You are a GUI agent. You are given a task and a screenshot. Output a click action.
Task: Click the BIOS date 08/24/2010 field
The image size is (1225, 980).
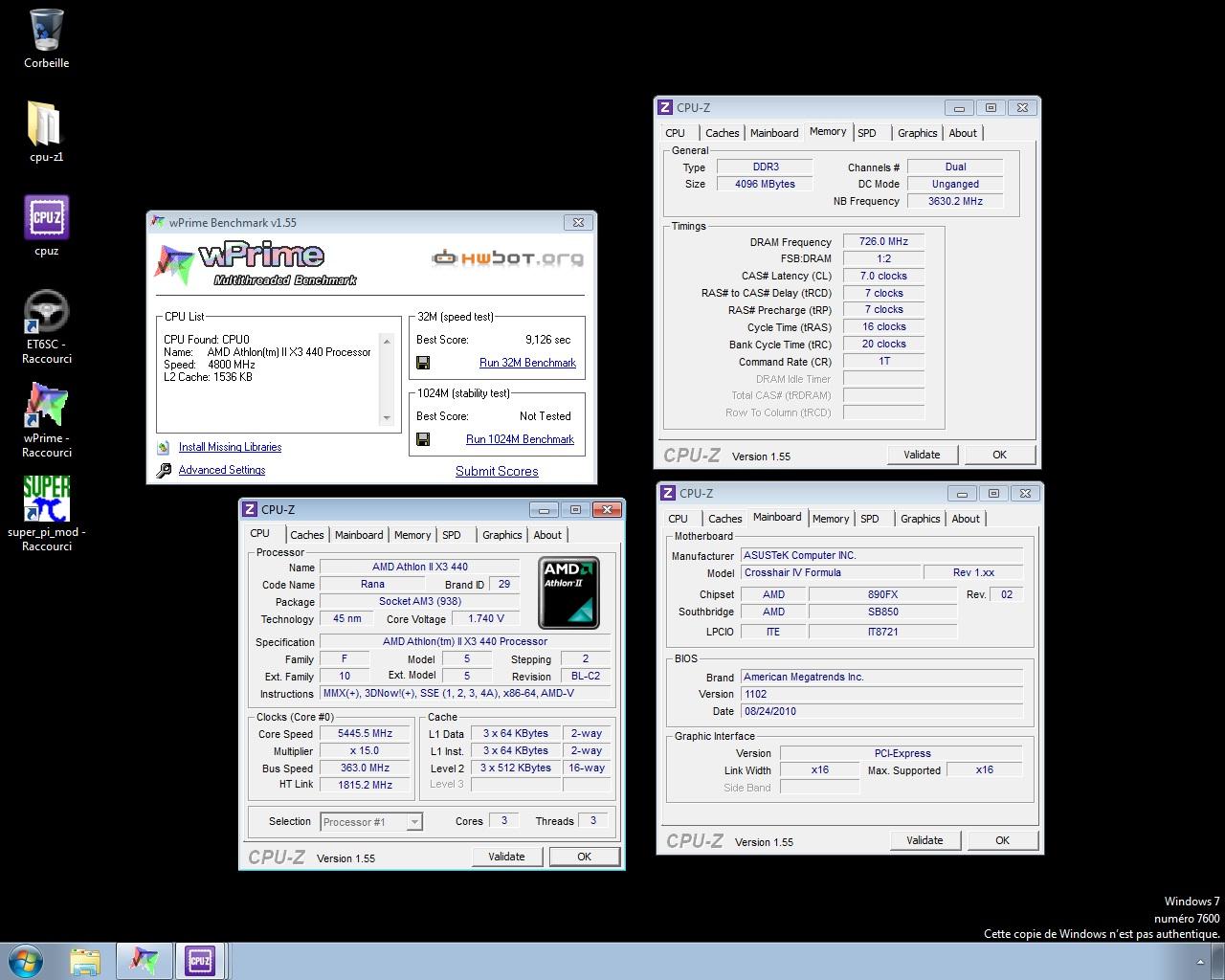(x=881, y=711)
